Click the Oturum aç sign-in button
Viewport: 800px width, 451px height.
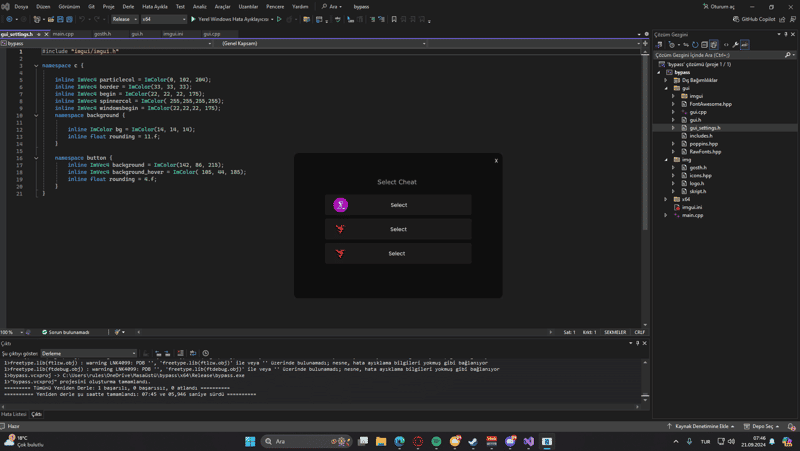pos(719,7)
